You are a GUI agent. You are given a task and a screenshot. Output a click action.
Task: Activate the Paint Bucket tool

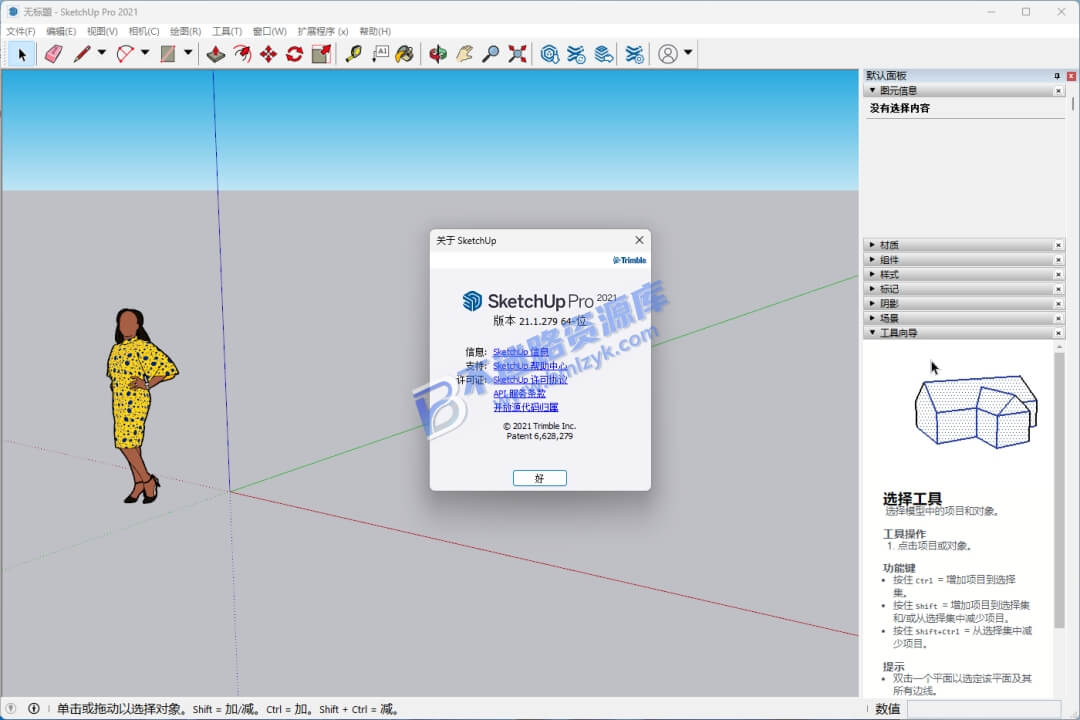point(405,54)
